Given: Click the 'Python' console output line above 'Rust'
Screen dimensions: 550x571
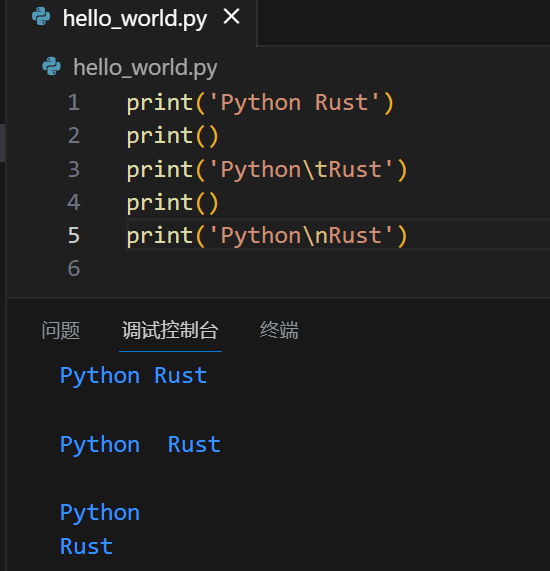Looking at the screenshot, I should click(x=100, y=513).
